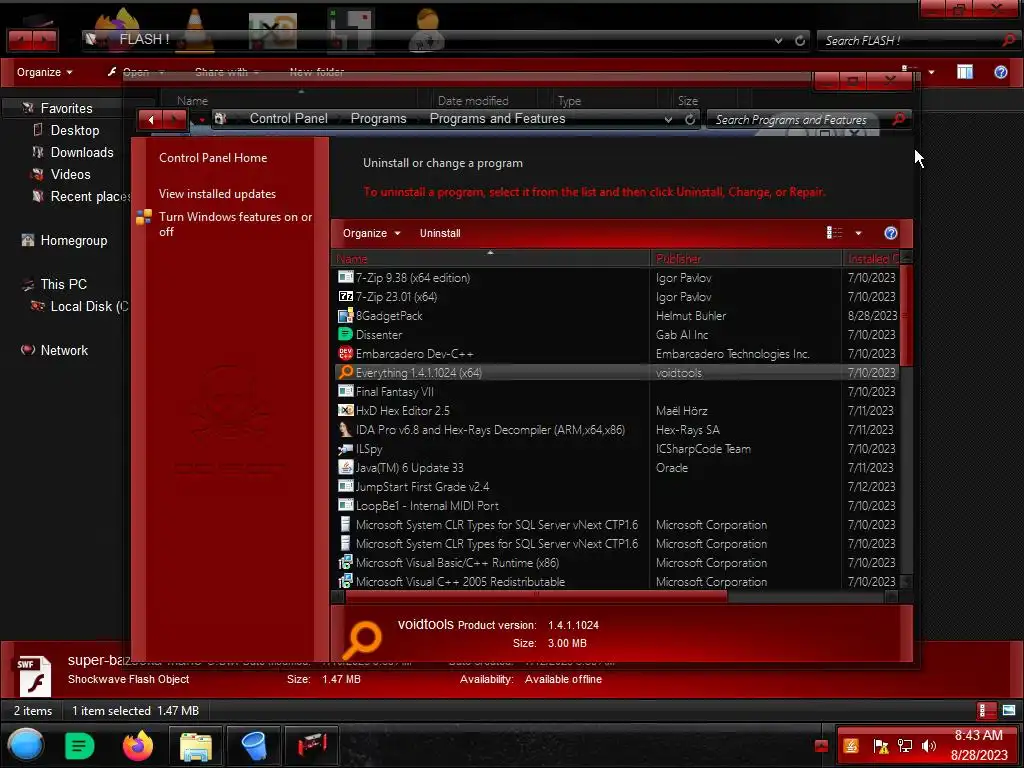Click the Windows features shield icon
This screenshot has height=768, width=1024.
tap(144, 217)
